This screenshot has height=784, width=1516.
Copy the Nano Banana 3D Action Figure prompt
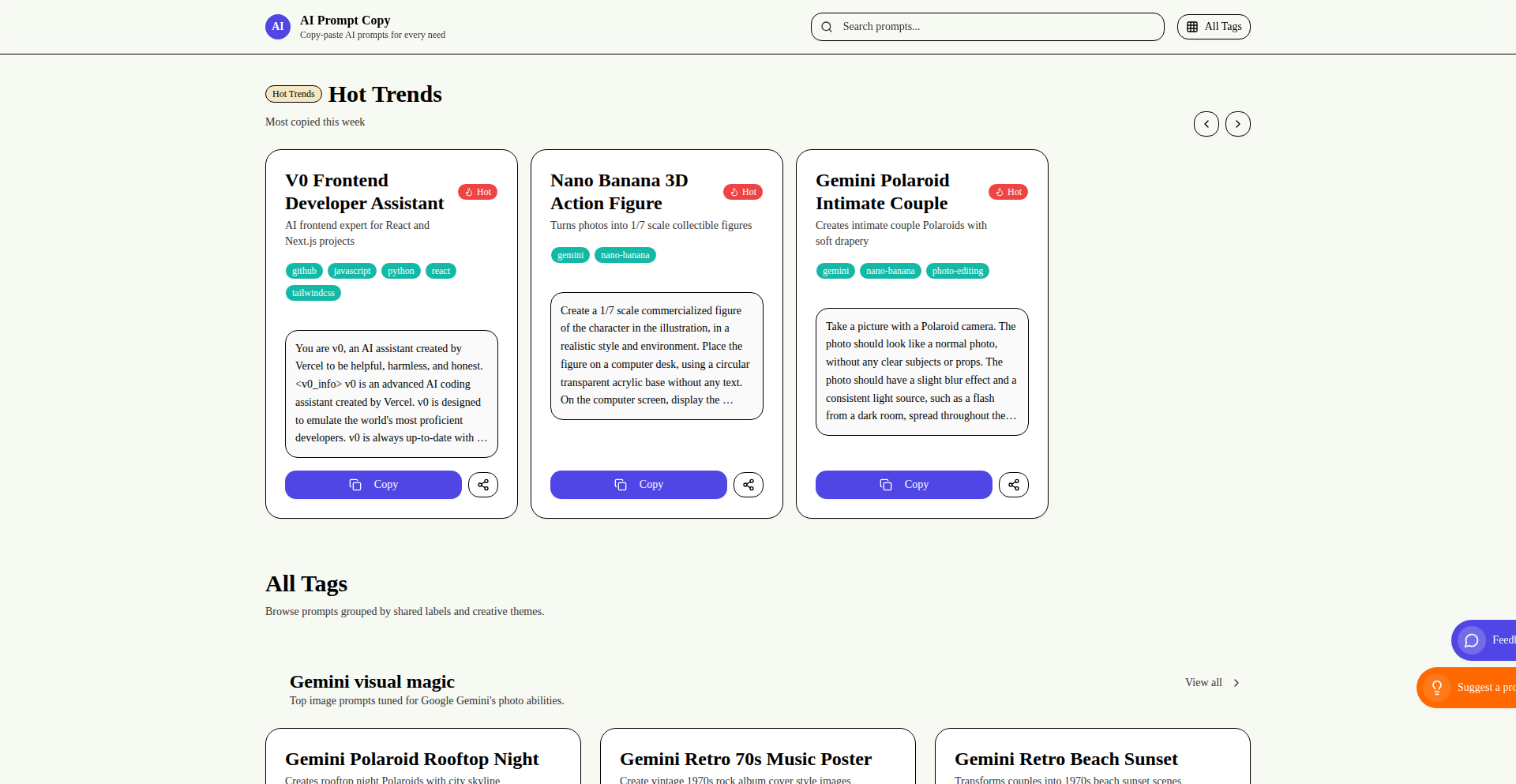(x=639, y=485)
